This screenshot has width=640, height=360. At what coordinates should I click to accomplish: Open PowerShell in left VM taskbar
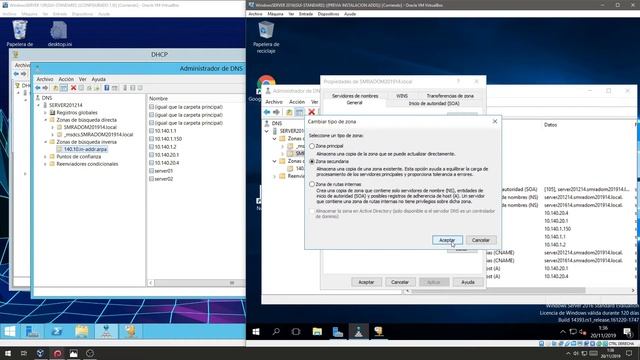(57, 331)
